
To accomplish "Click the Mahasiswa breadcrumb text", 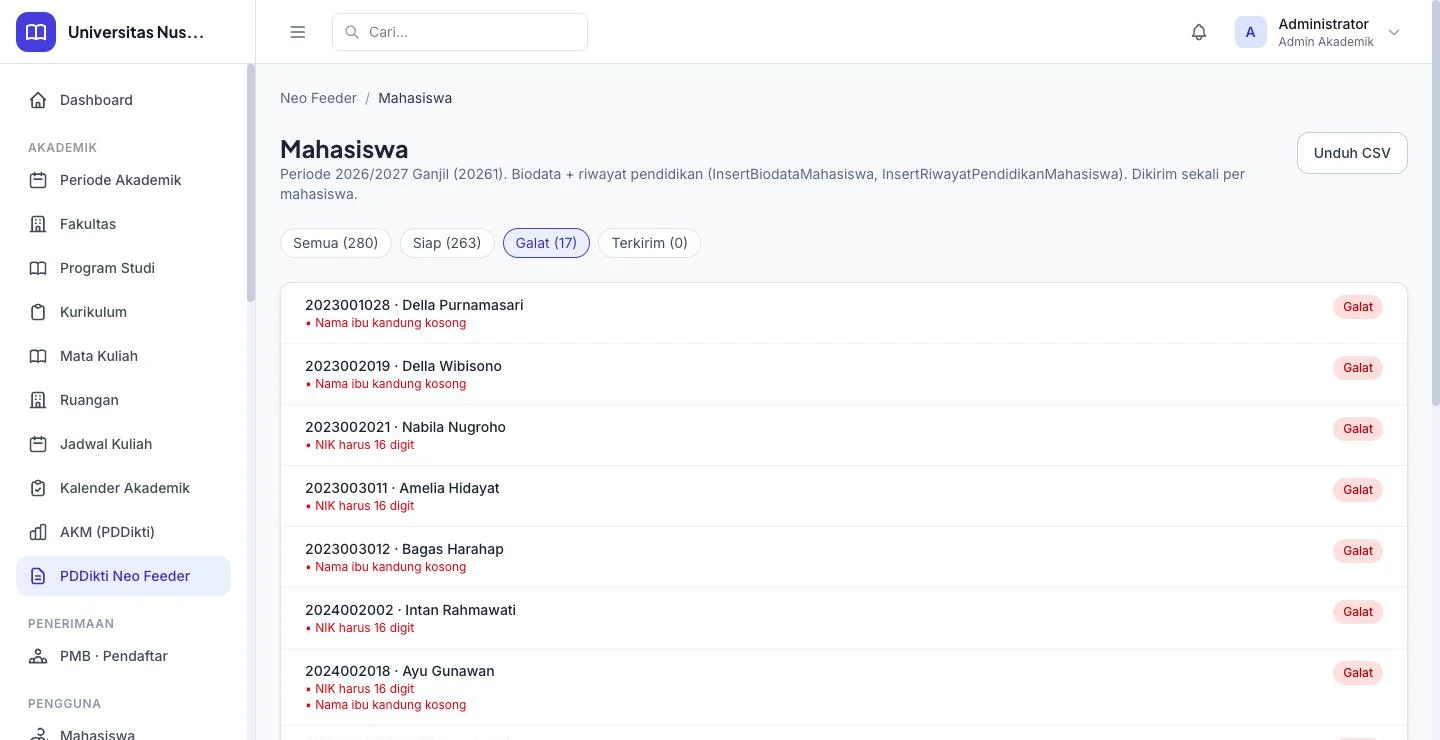I will click(415, 98).
